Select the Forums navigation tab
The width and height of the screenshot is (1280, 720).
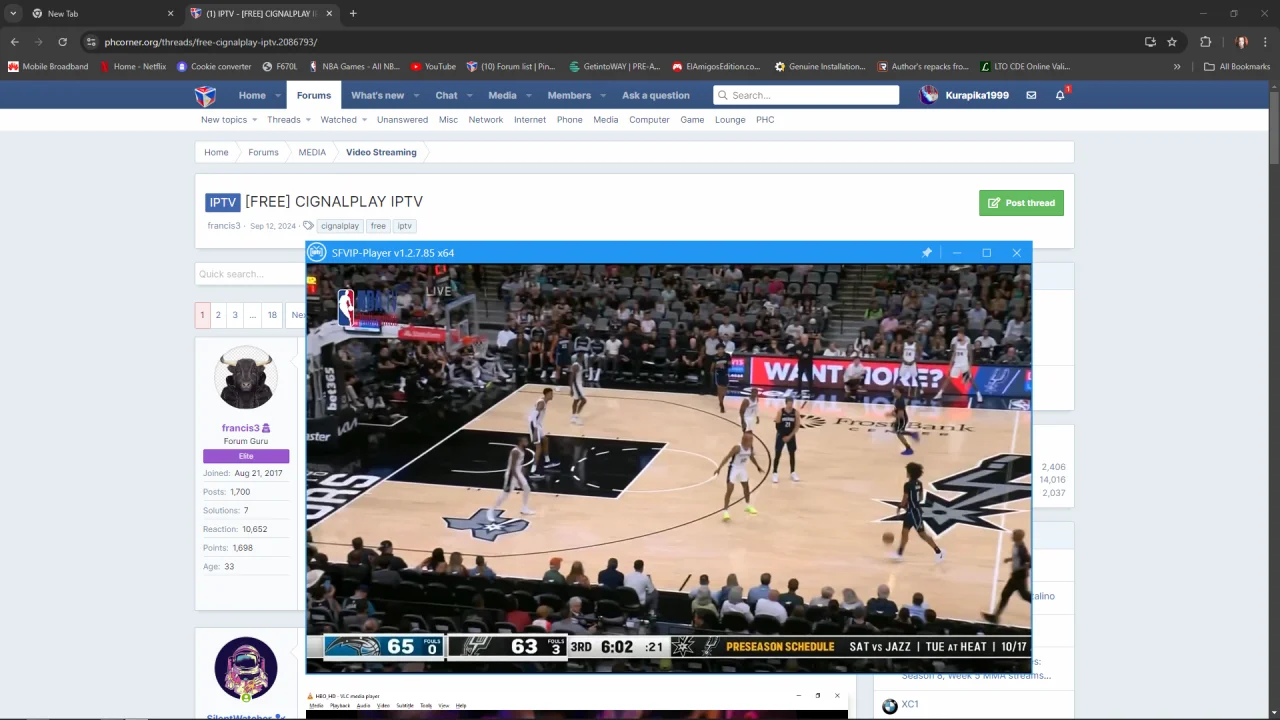click(313, 95)
